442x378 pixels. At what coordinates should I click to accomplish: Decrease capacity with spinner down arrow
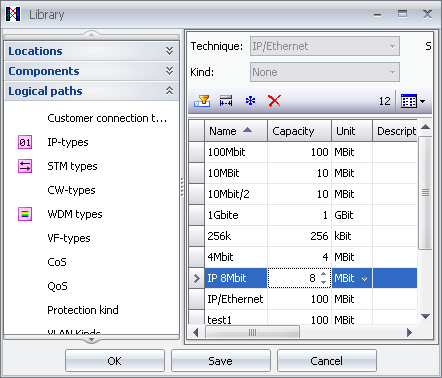point(323,282)
